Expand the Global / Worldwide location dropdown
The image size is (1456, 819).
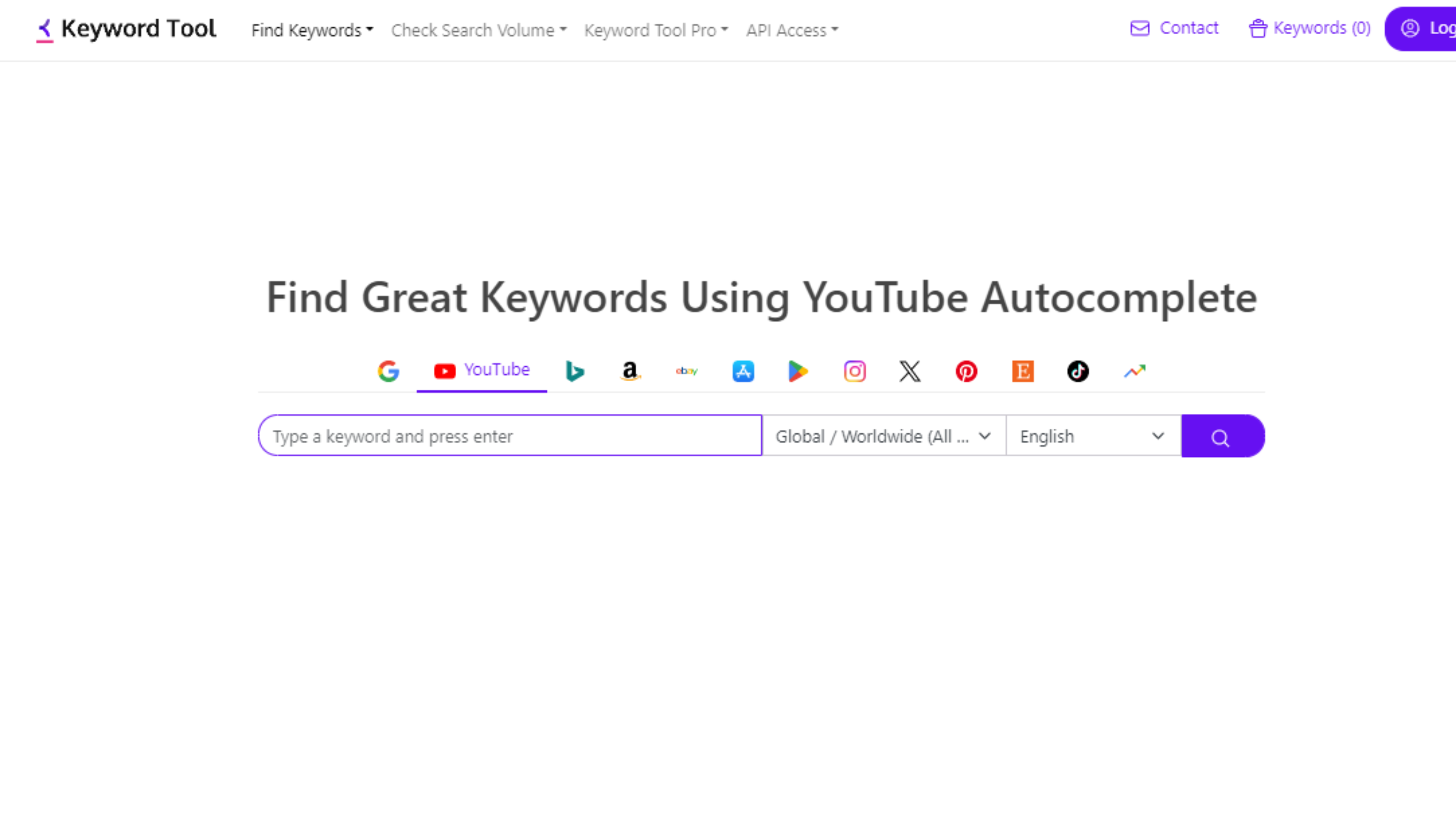[883, 436]
